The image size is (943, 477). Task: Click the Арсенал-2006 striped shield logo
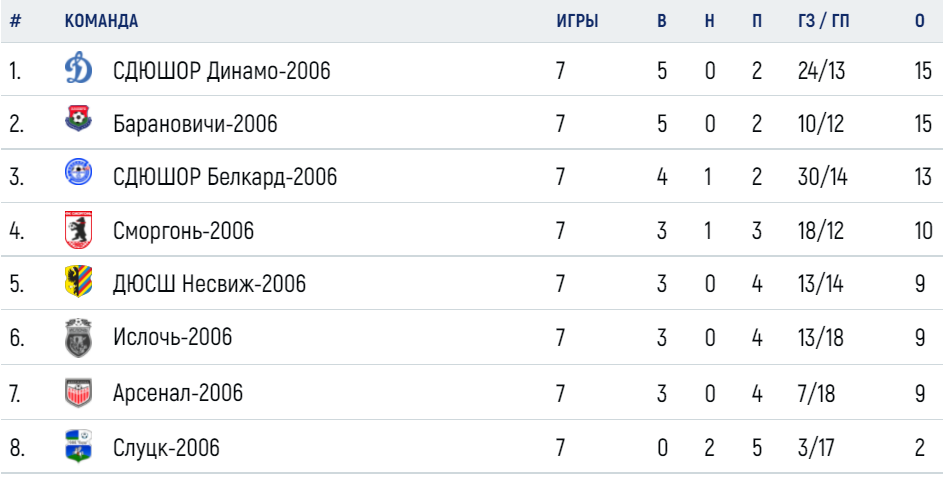[x=78, y=393]
